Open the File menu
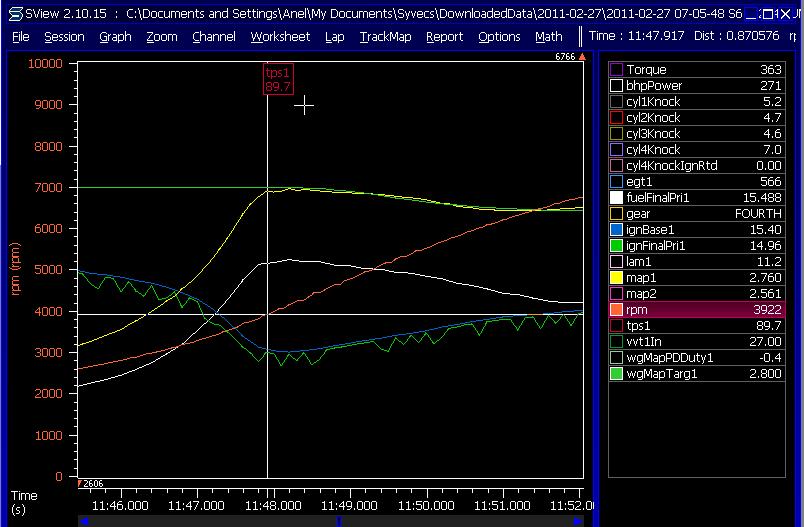804x527 pixels. pyautogui.click(x=21, y=36)
